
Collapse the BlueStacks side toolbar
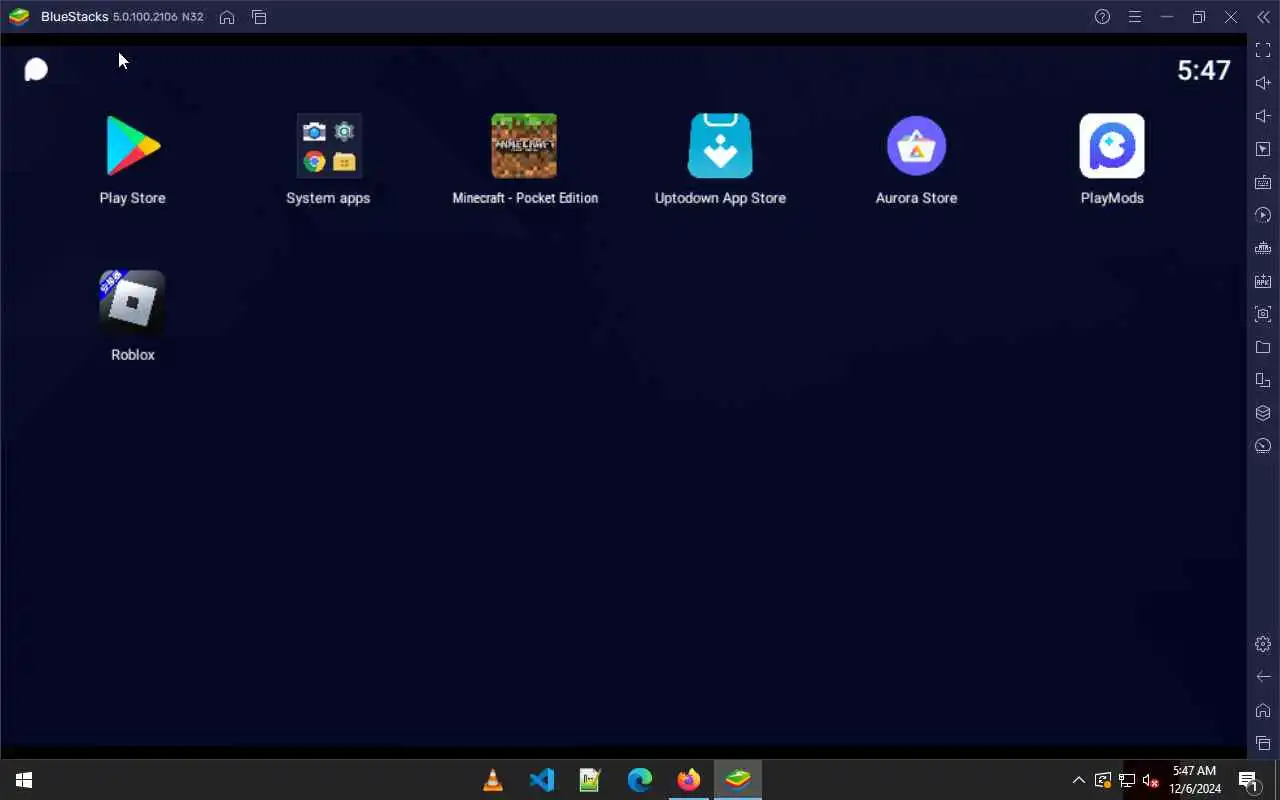pyautogui.click(x=1263, y=17)
